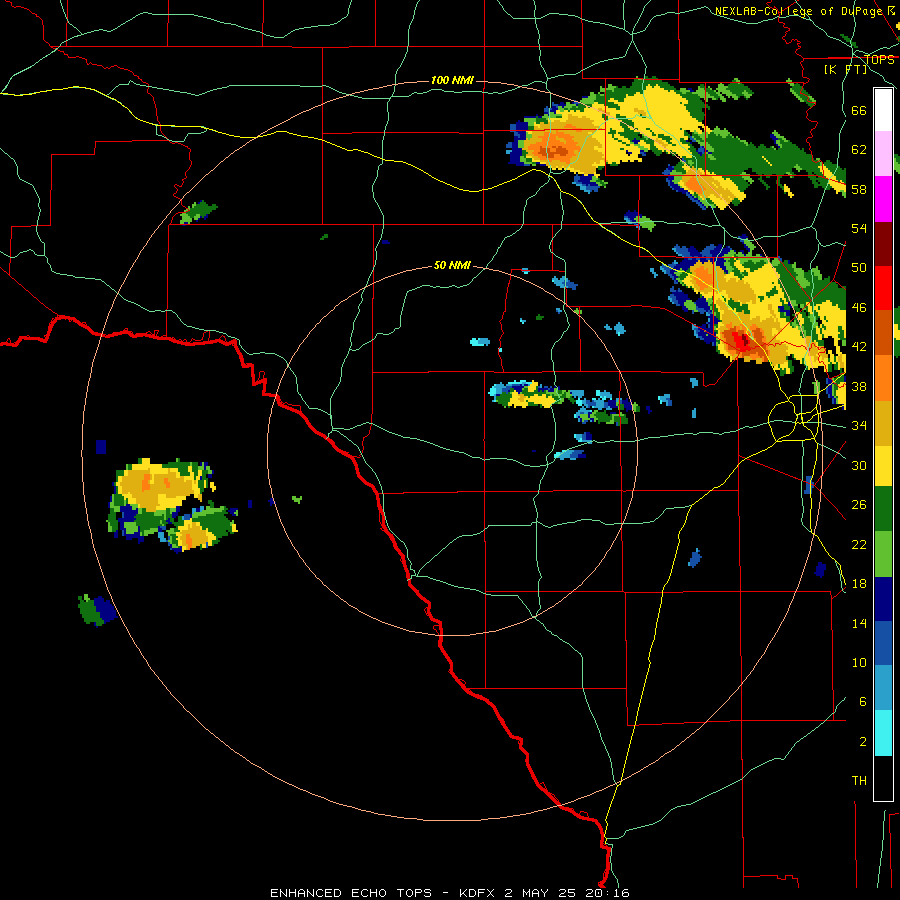This screenshot has width=900, height=900.
Task: Click legend value "54"
Action: pyautogui.click(x=859, y=228)
